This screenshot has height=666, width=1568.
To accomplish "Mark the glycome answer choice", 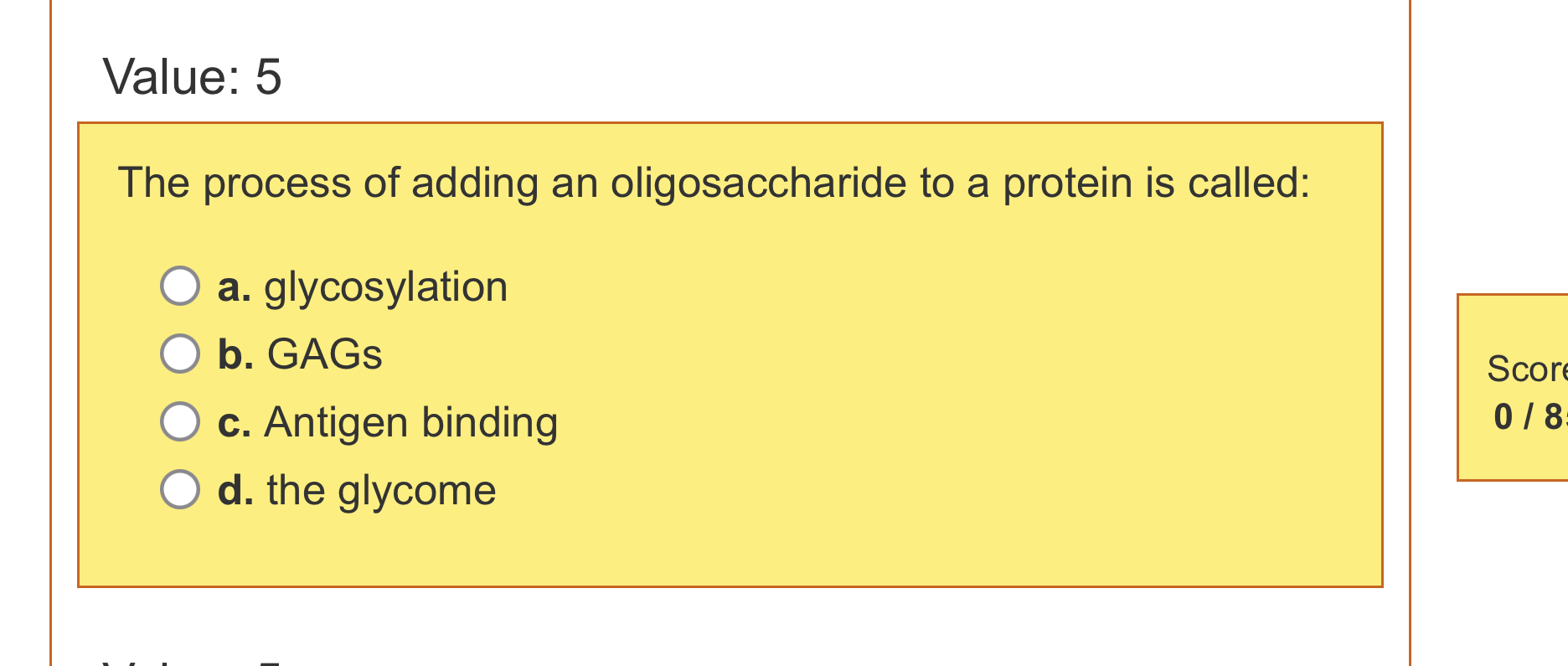I will pos(178,489).
